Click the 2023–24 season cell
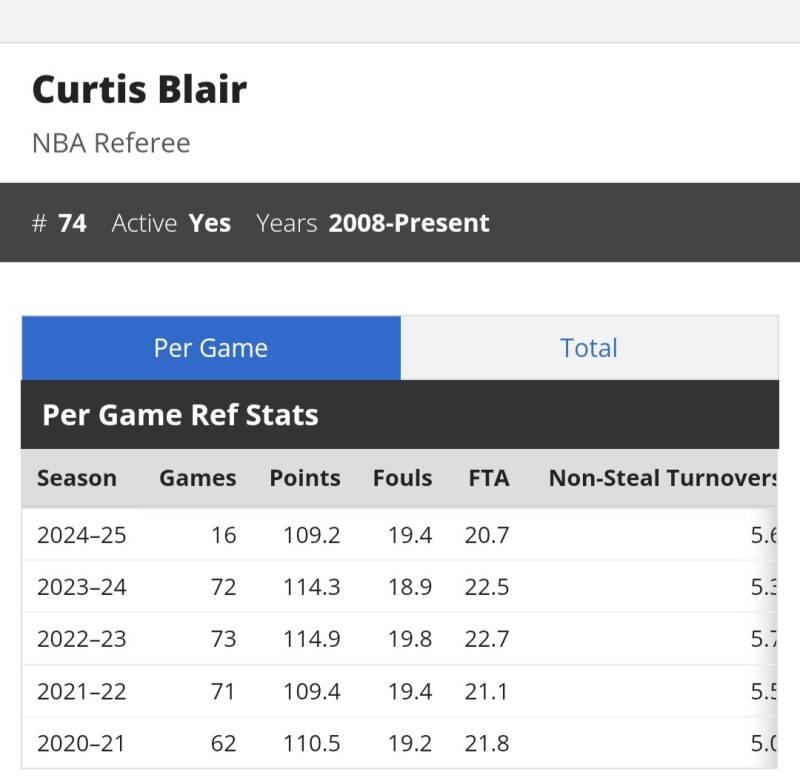This screenshot has width=800, height=781. [82, 587]
